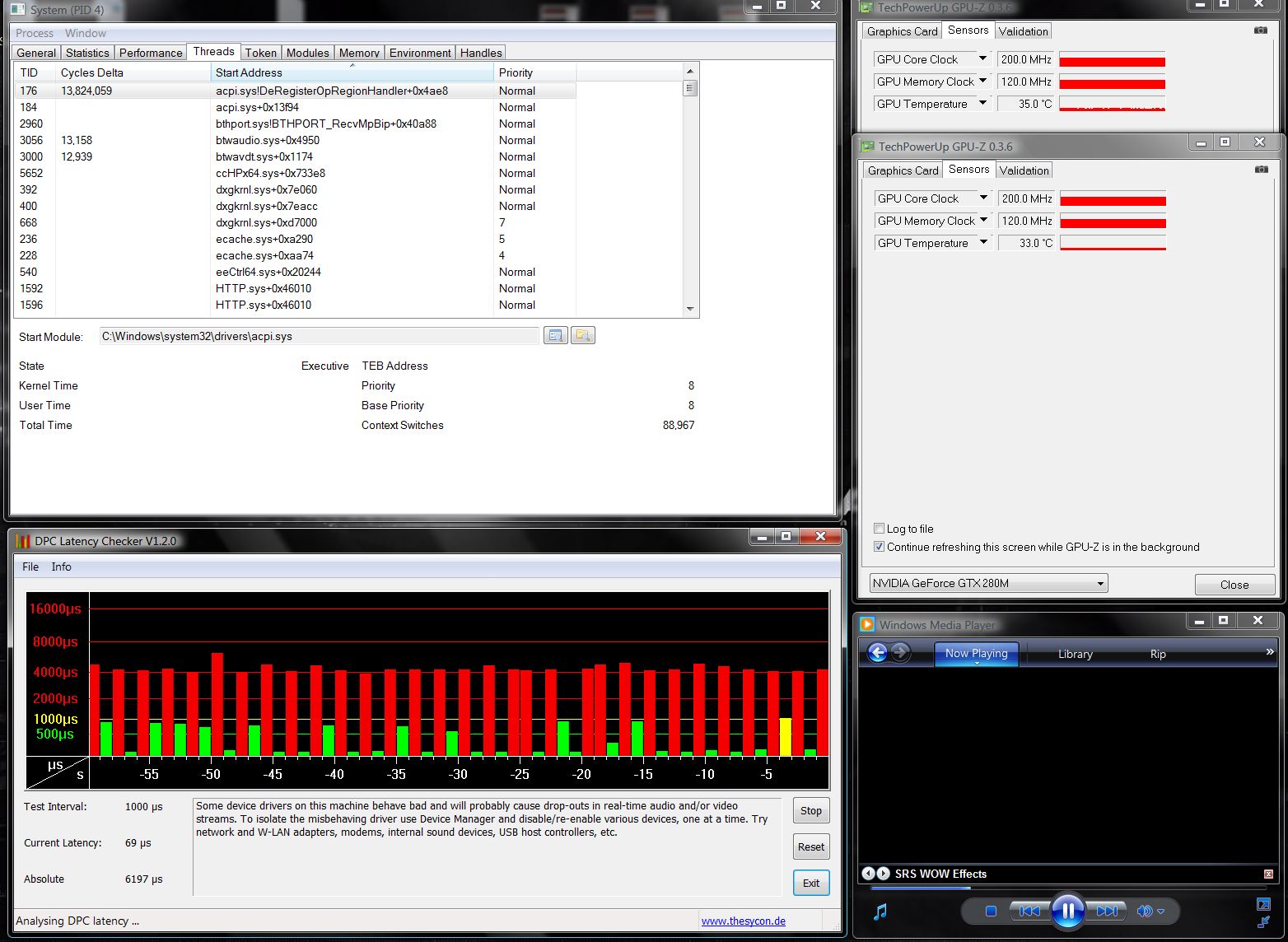The width and height of the screenshot is (1288, 942).
Task: Skip to previous track in Media Player
Action: point(1029,911)
